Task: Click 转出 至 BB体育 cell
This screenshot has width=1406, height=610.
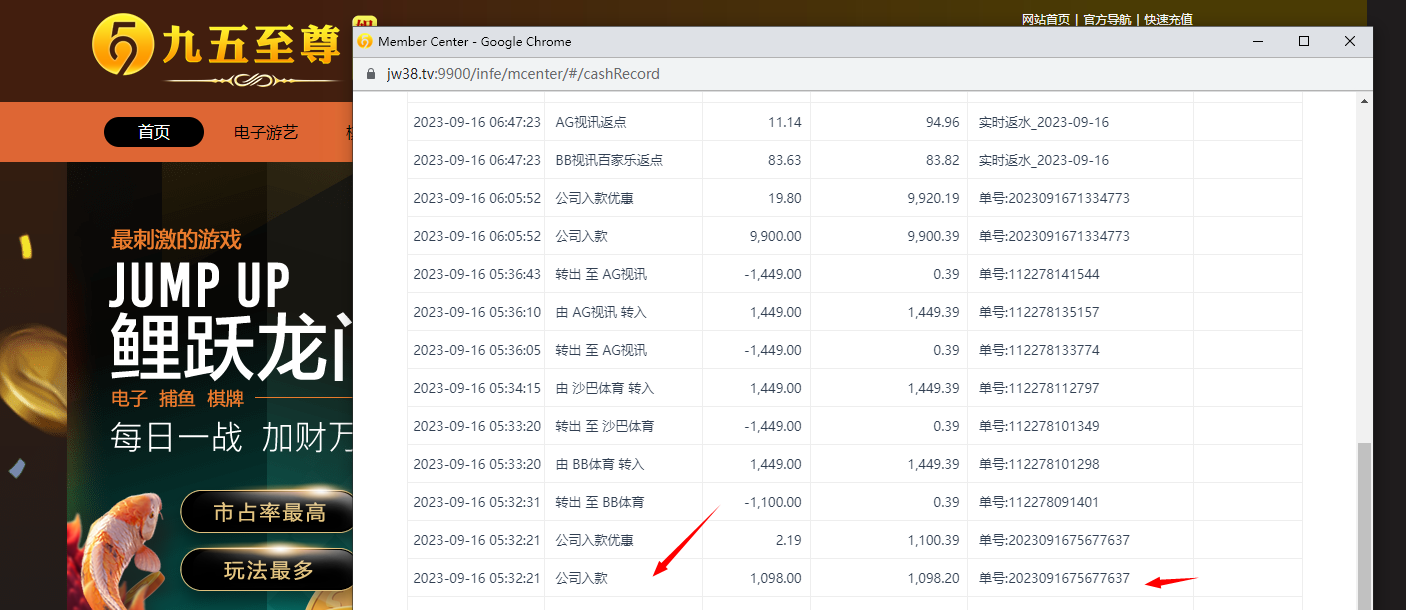Action: (623, 502)
